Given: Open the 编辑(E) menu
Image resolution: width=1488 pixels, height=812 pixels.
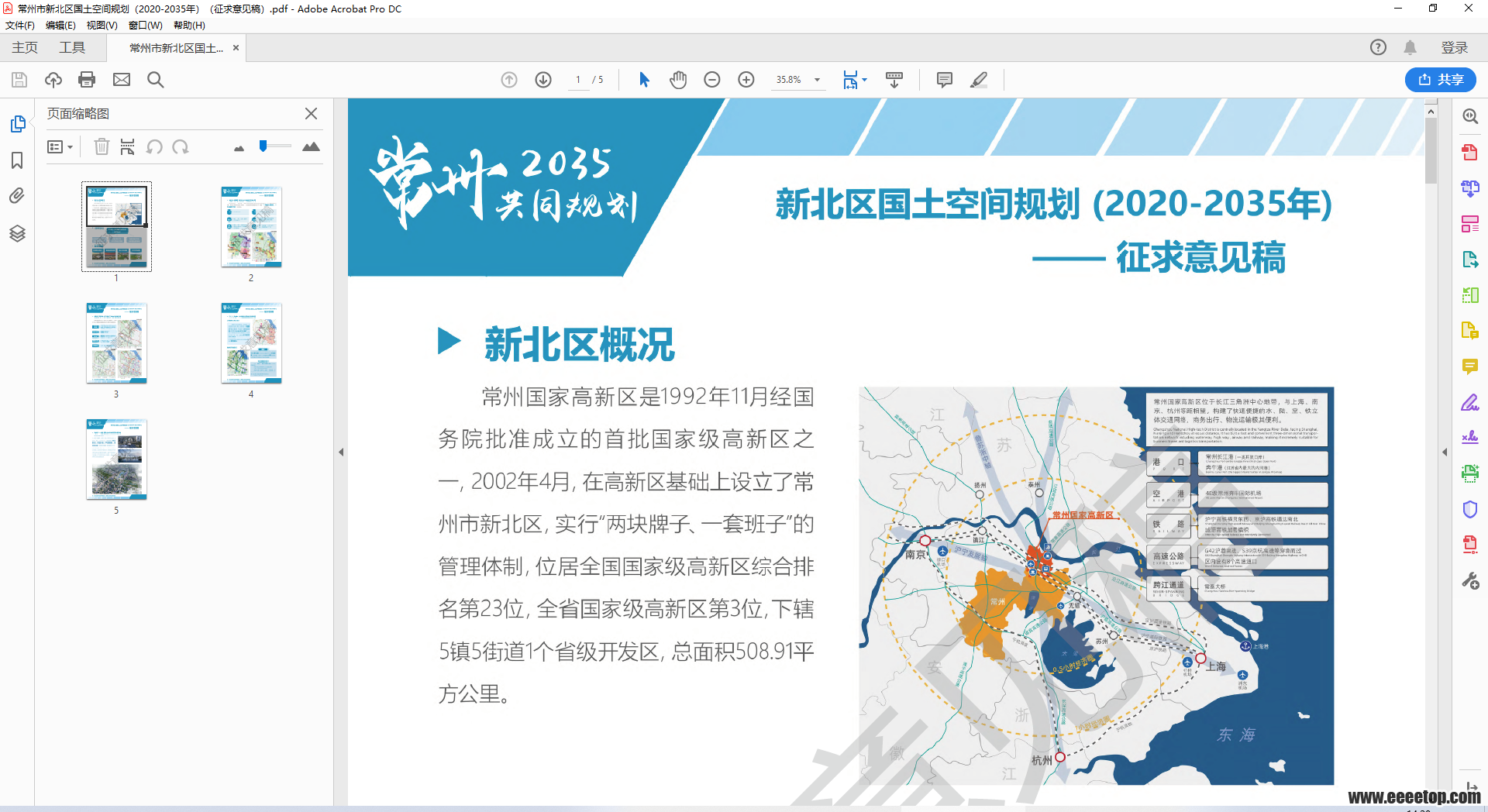Looking at the screenshot, I should click(x=60, y=26).
